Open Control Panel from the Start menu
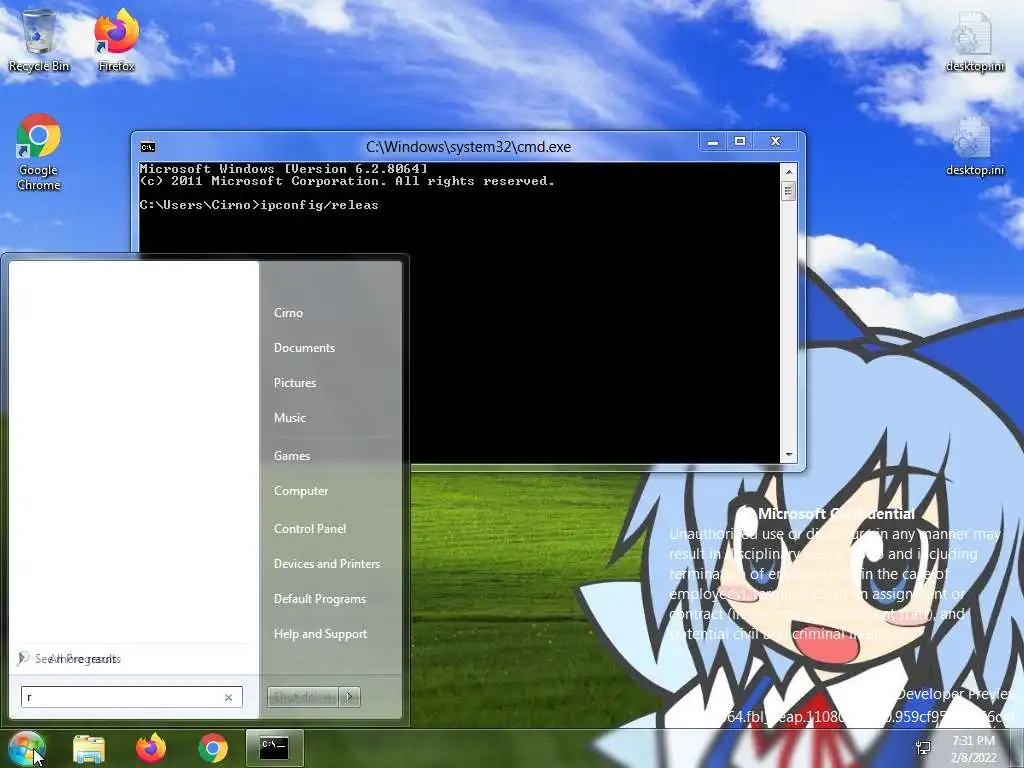The width and height of the screenshot is (1024, 768). click(x=310, y=529)
